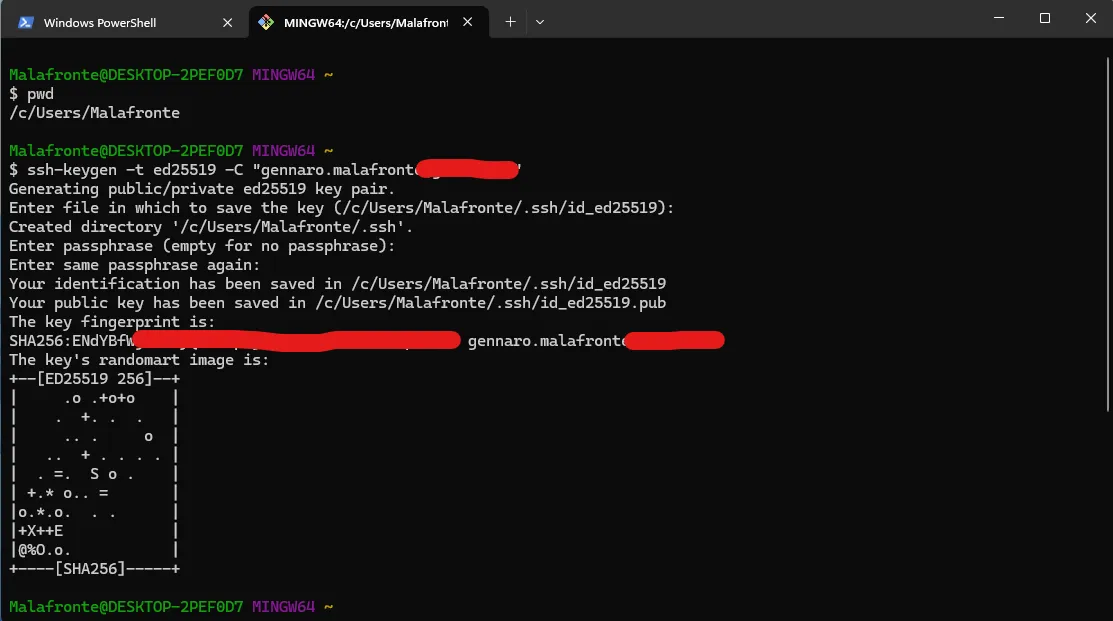Viewport: 1113px width, 621px height.
Task: Click the [SHA256] randomart footer line
Action: coord(94,568)
